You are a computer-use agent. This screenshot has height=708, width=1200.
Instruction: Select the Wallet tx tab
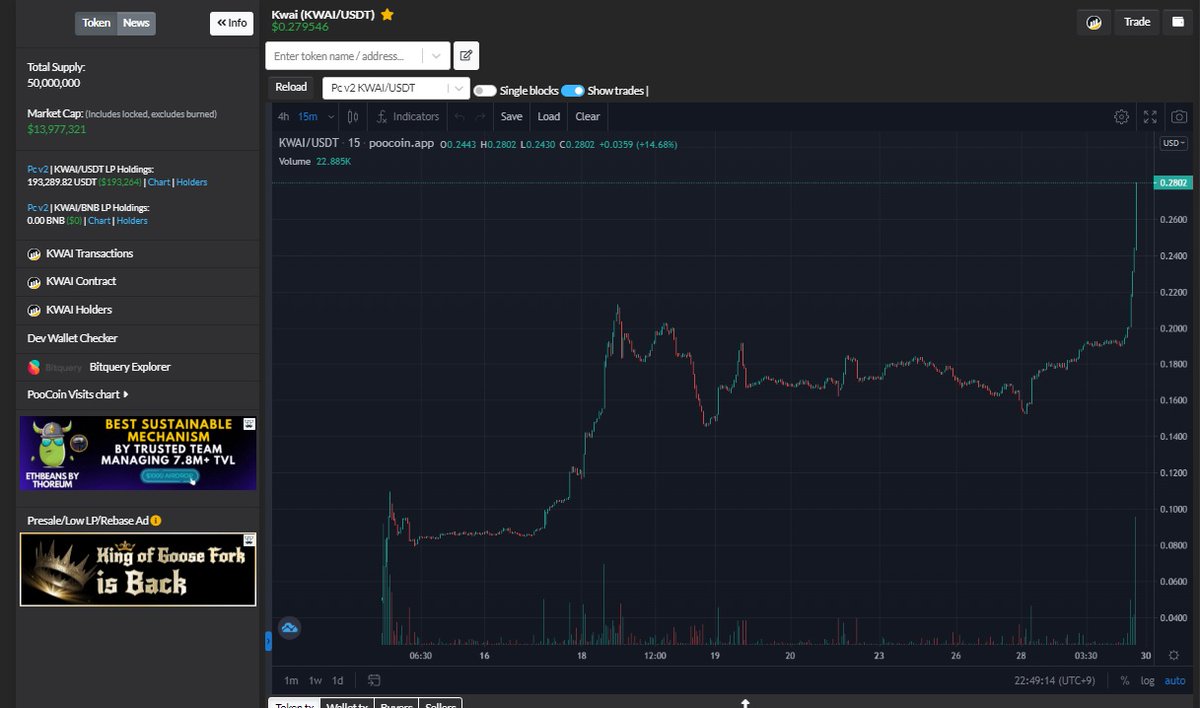coord(349,704)
